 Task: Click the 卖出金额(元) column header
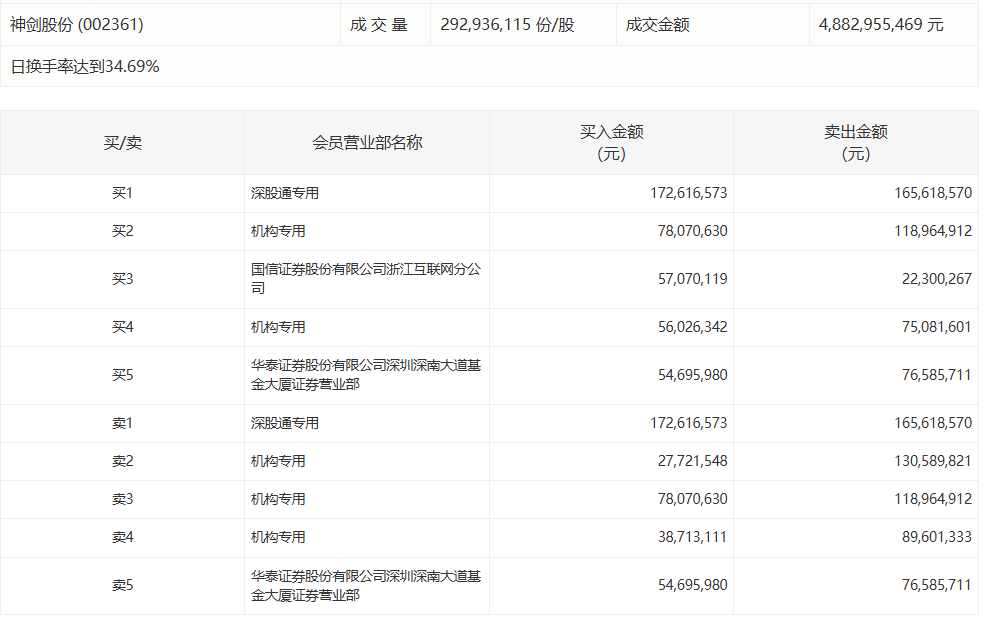pyautogui.click(x=855, y=143)
